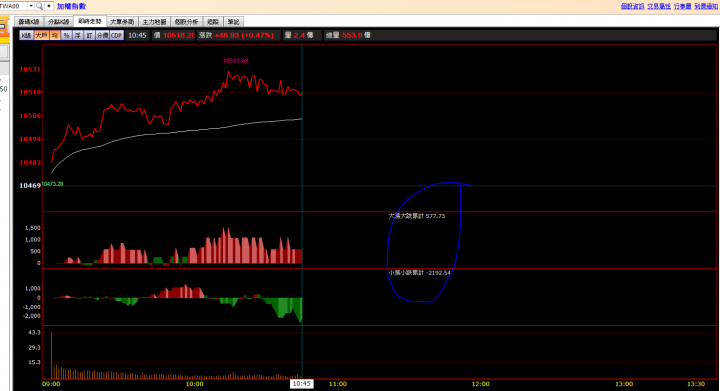Select the price value 10518.28
The width and height of the screenshot is (720, 391).
(179, 35)
